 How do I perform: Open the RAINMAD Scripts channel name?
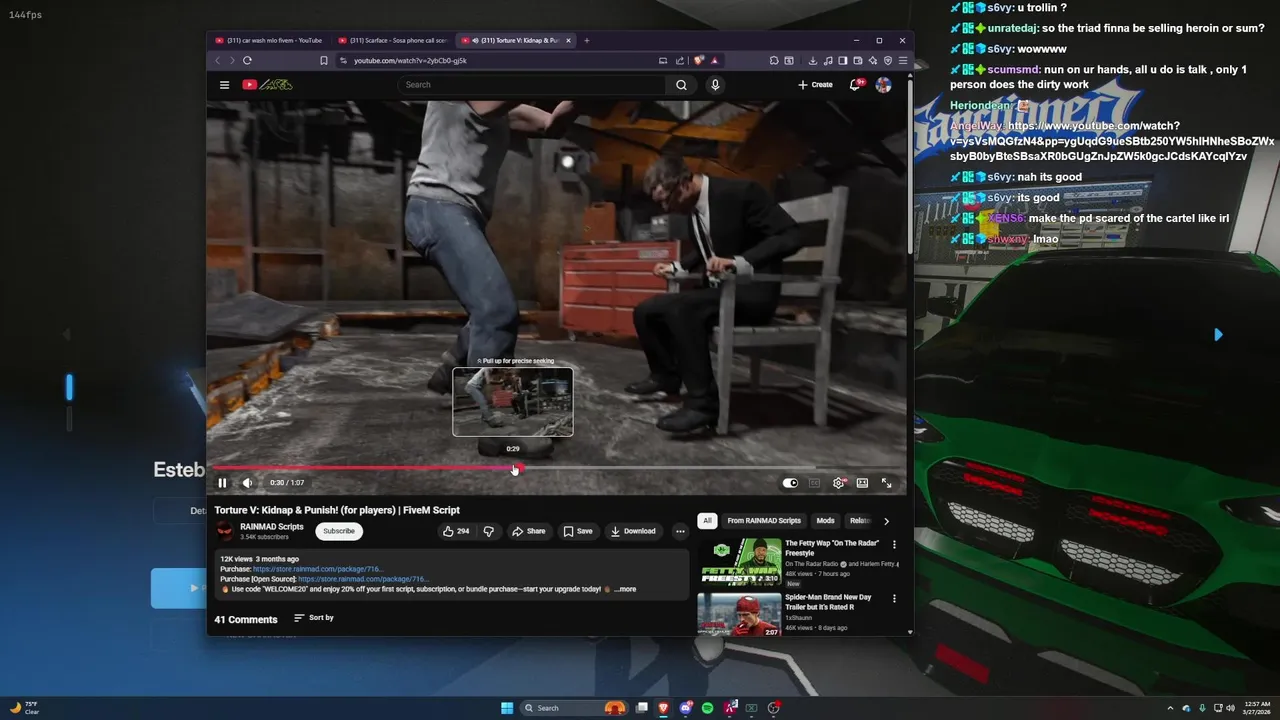pyautogui.click(x=271, y=527)
